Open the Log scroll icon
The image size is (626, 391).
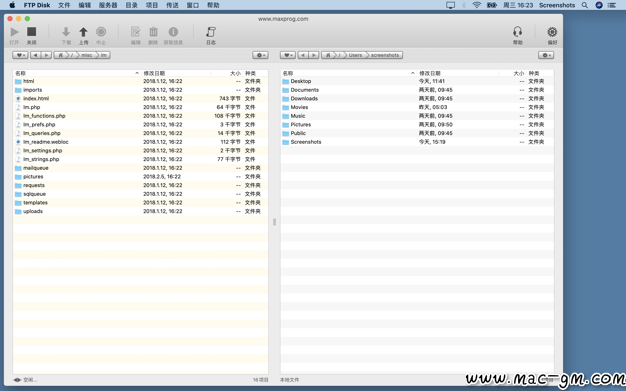[x=211, y=32]
